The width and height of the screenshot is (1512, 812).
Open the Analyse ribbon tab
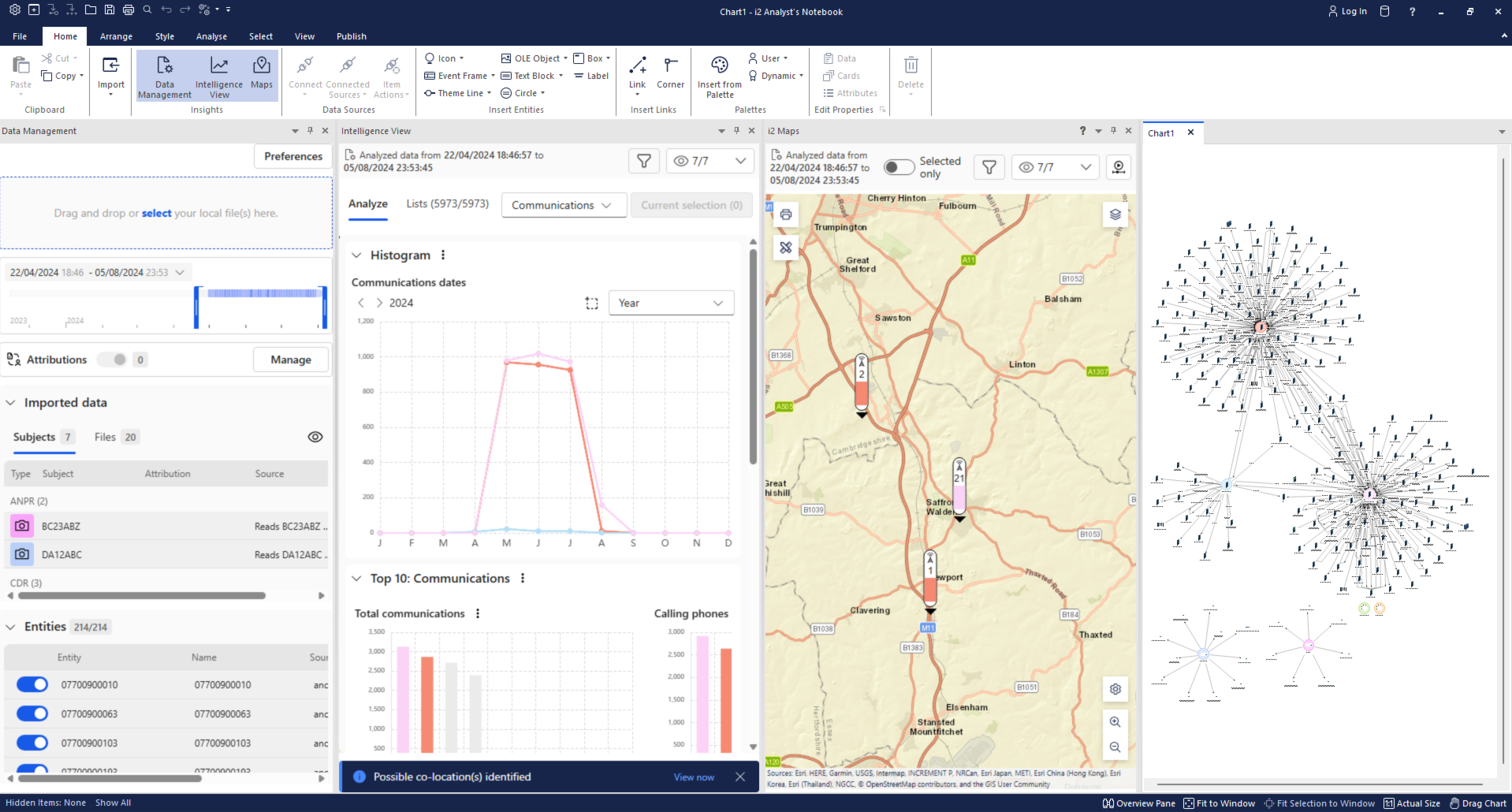(211, 36)
